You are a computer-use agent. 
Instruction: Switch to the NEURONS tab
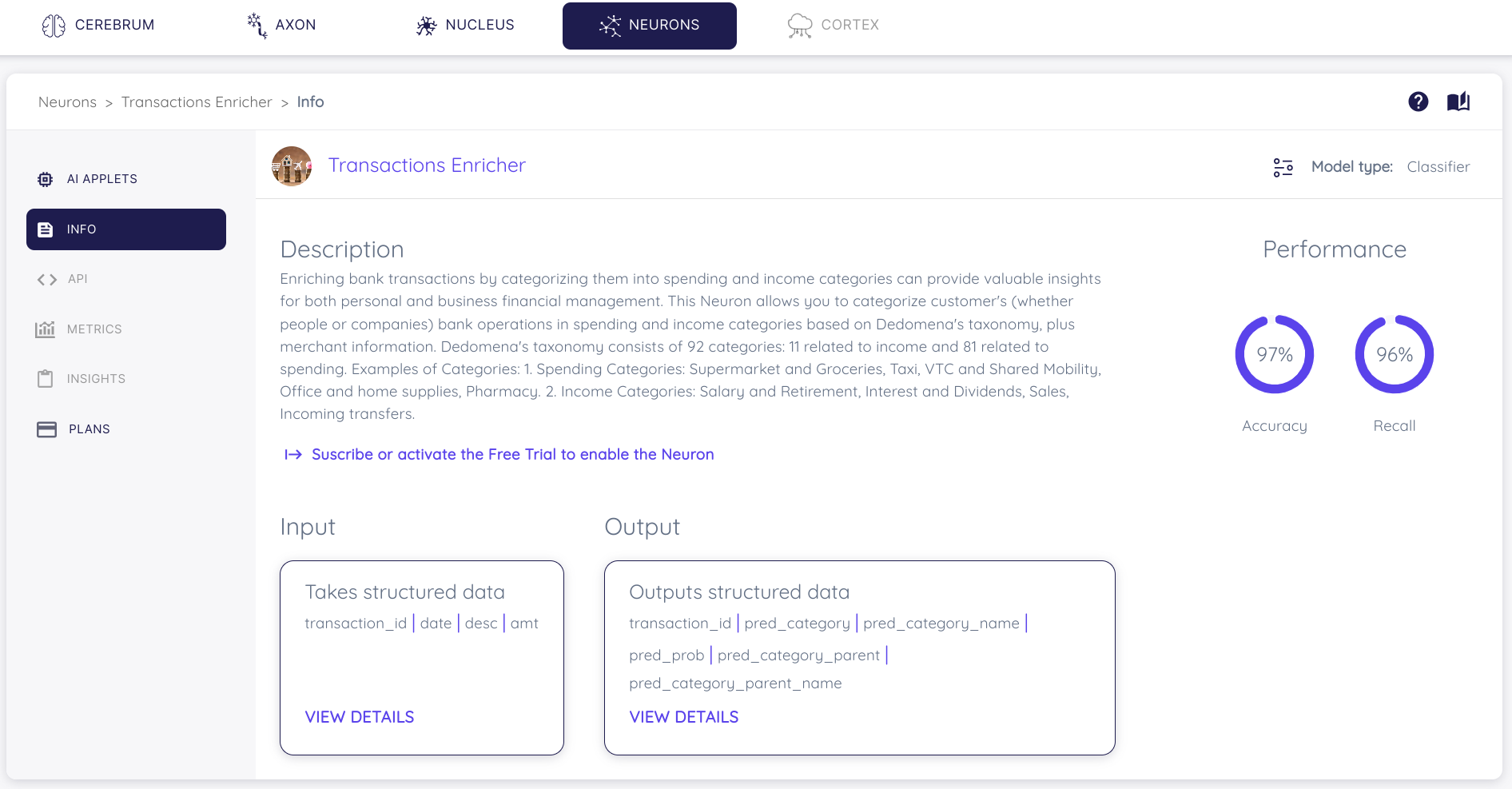650,26
